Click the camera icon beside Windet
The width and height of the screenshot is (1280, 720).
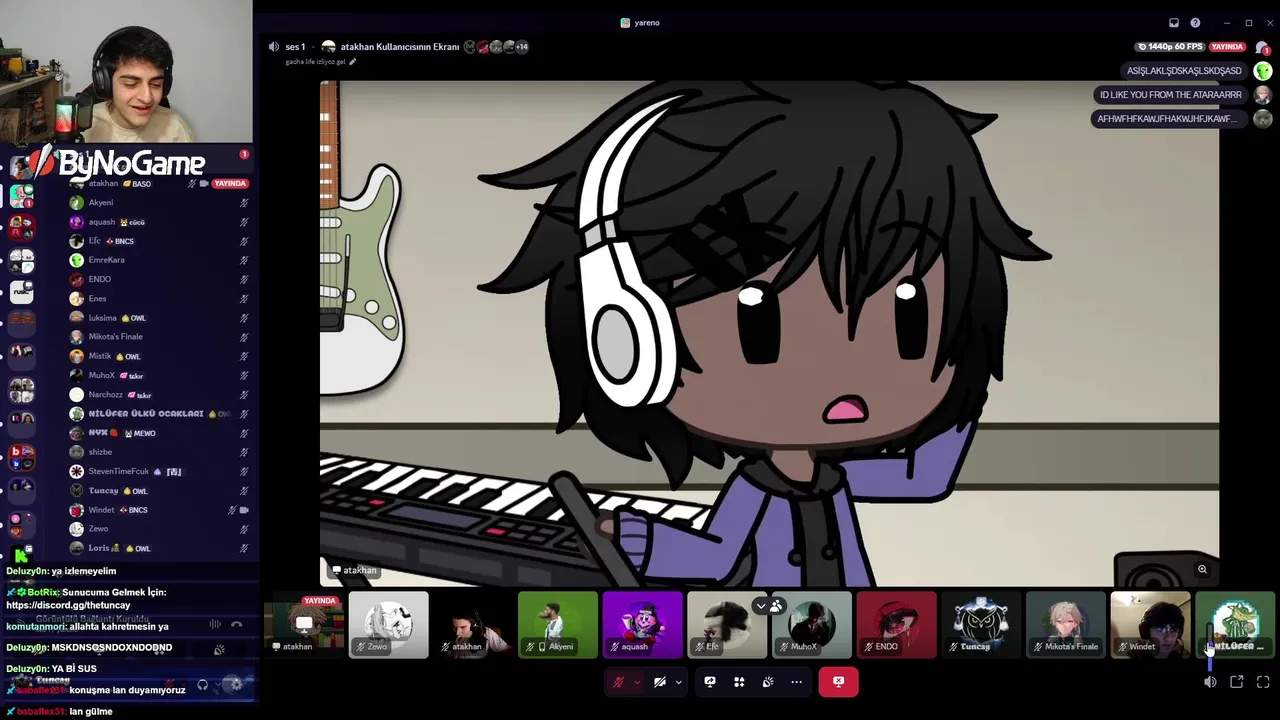244,510
